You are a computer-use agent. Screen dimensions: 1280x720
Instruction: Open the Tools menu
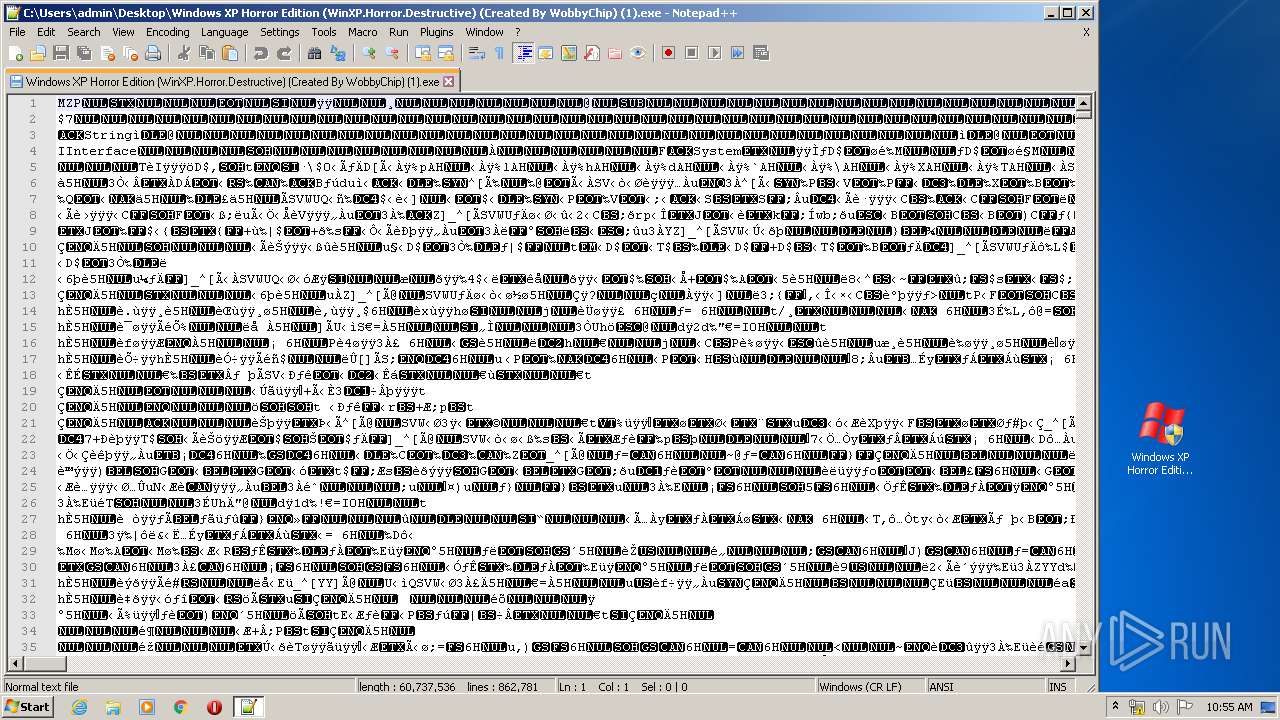coord(324,32)
